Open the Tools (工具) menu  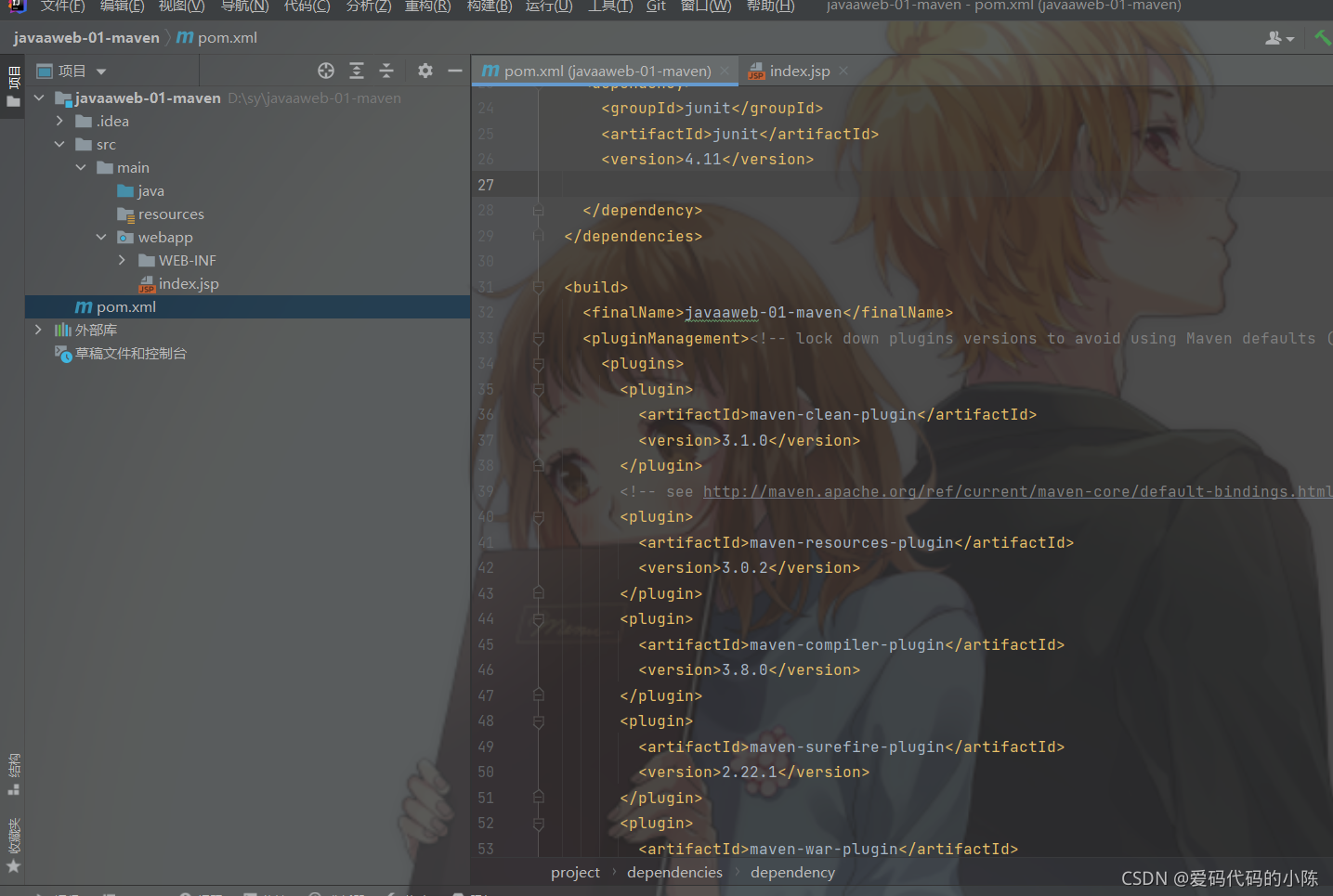pyautogui.click(x=610, y=6)
